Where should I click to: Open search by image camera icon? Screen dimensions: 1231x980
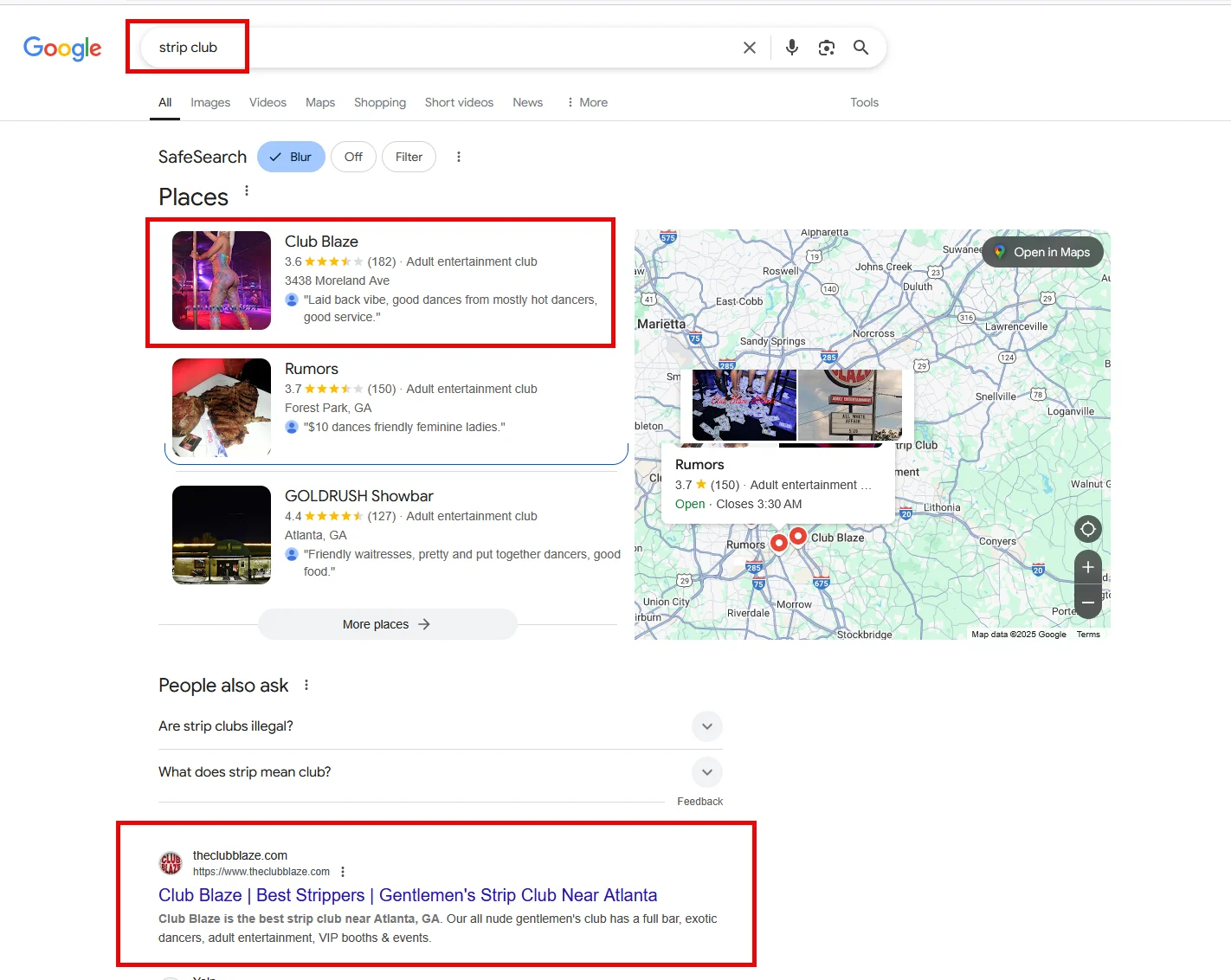(827, 48)
